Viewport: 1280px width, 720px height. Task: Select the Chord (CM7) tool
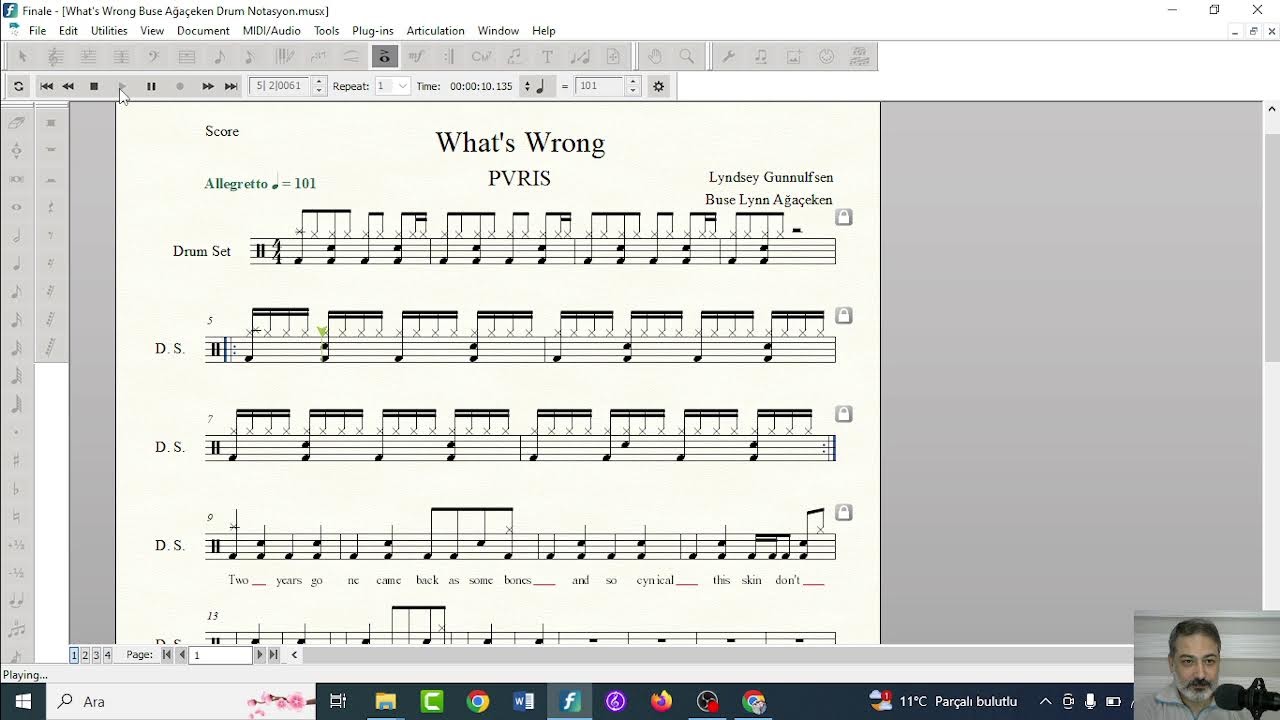481,57
